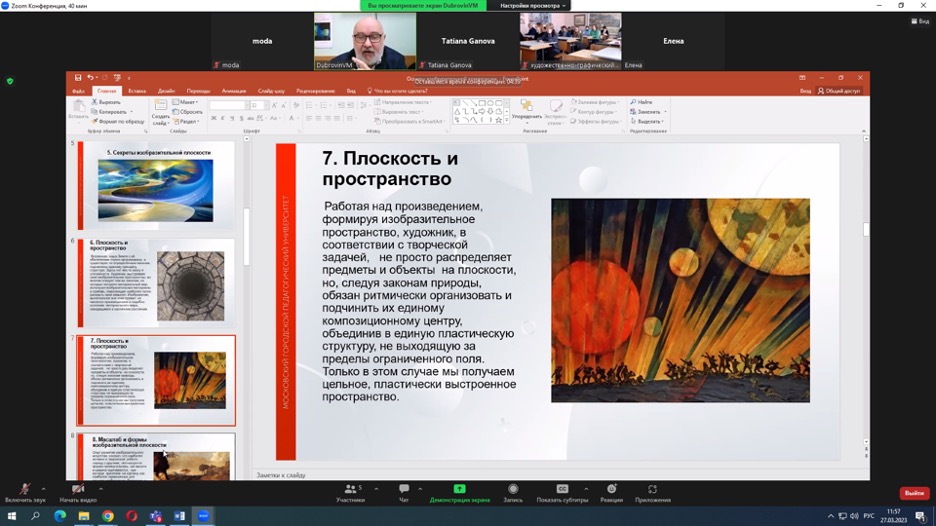Select slide 6 thumbnail in panel
The image size is (936, 526).
[x=157, y=282]
